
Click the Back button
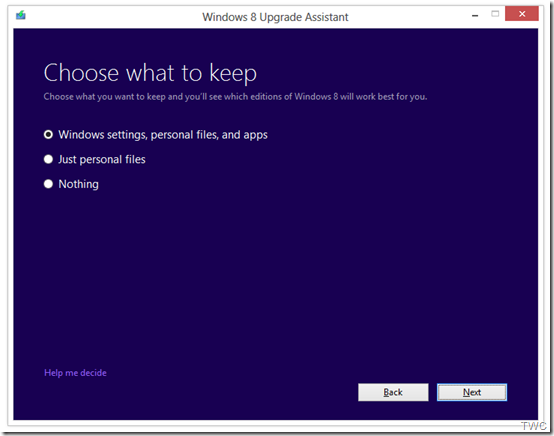[x=393, y=392]
